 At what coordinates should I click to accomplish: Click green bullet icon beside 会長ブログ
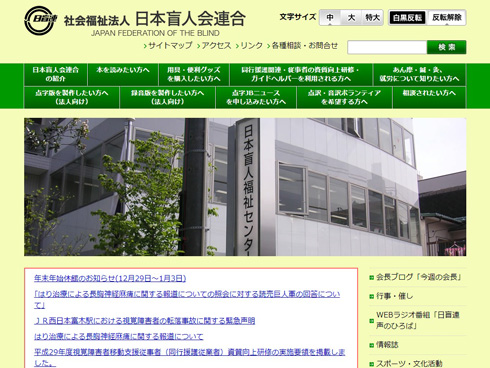[372, 278]
